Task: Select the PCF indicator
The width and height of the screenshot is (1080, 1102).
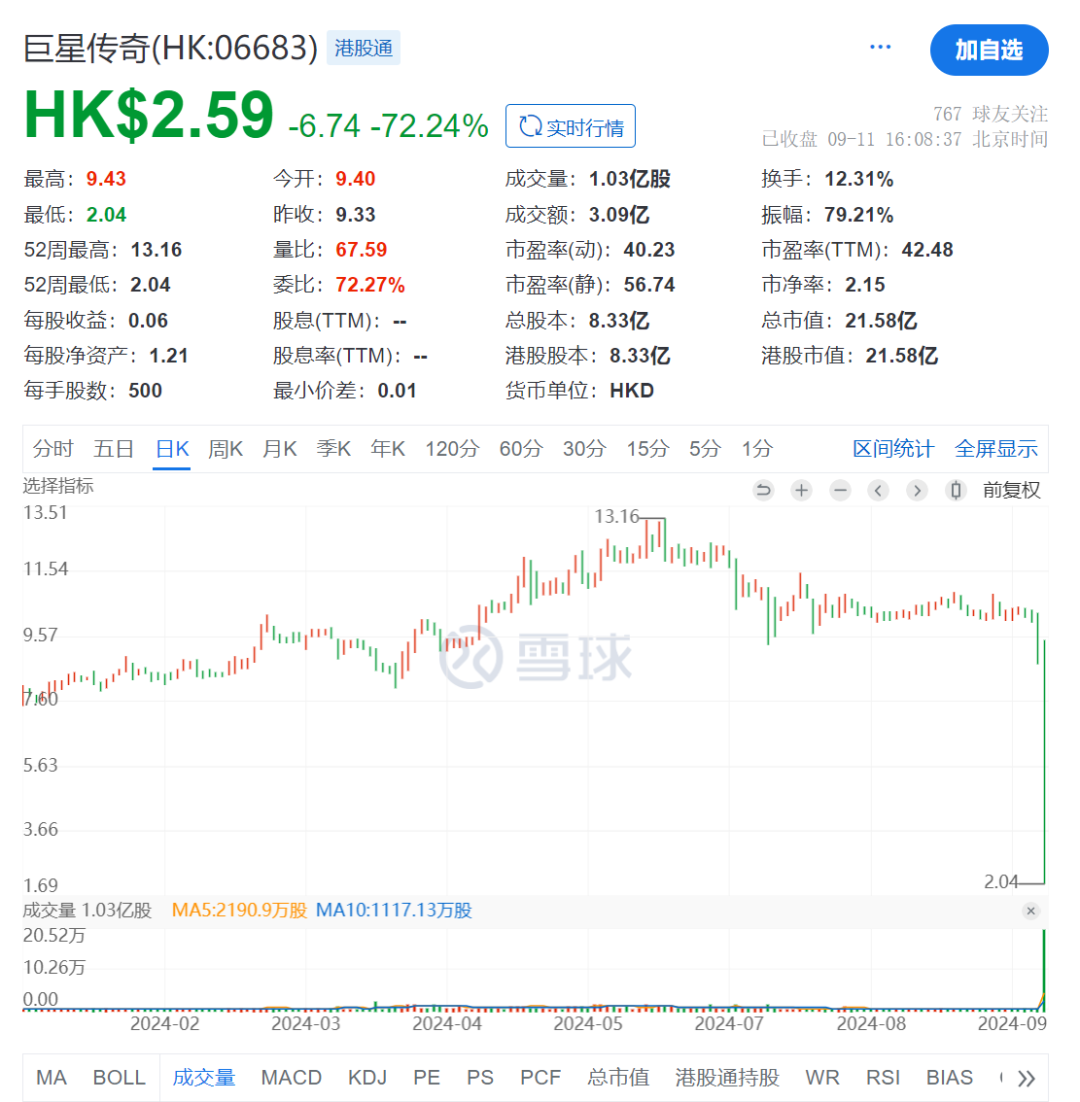Action: point(540,1077)
